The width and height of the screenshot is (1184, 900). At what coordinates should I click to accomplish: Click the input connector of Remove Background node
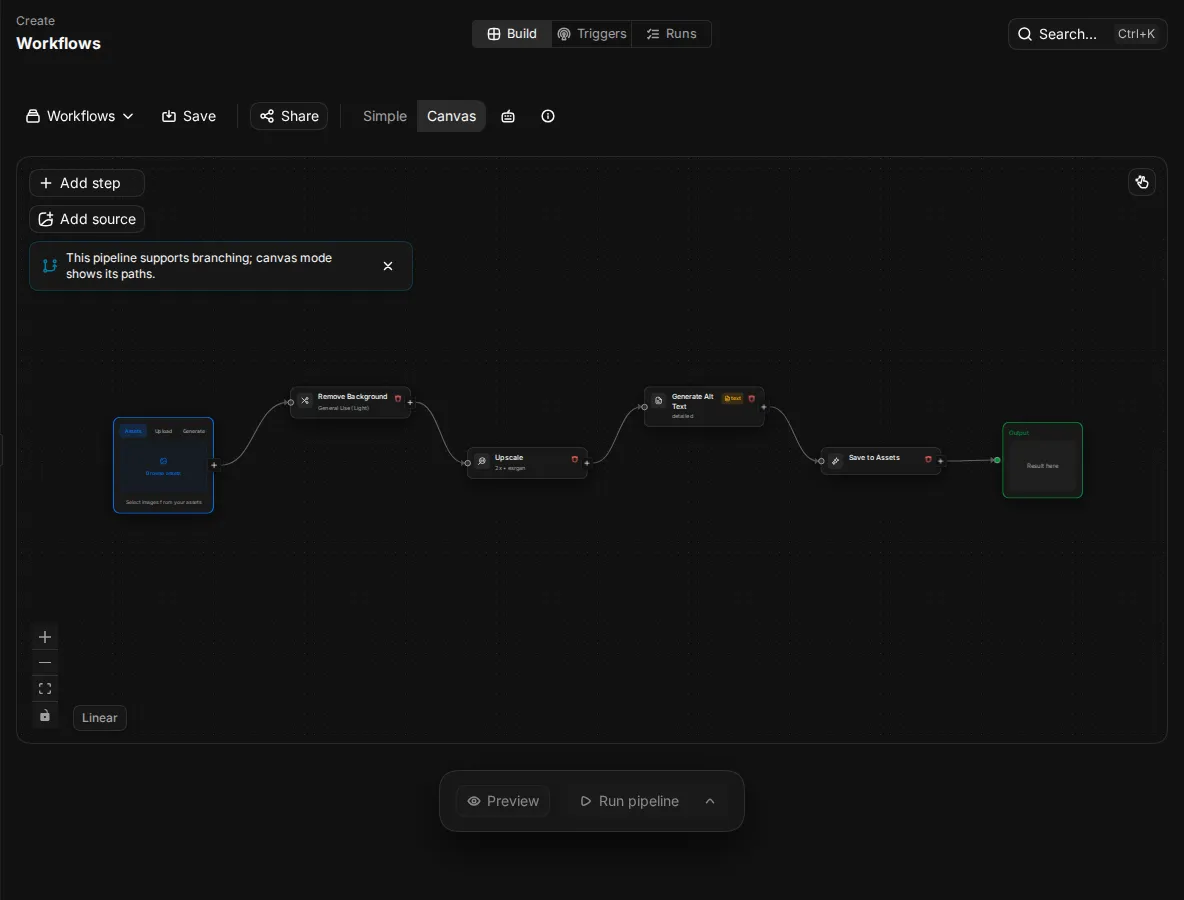(x=291, y=402)
